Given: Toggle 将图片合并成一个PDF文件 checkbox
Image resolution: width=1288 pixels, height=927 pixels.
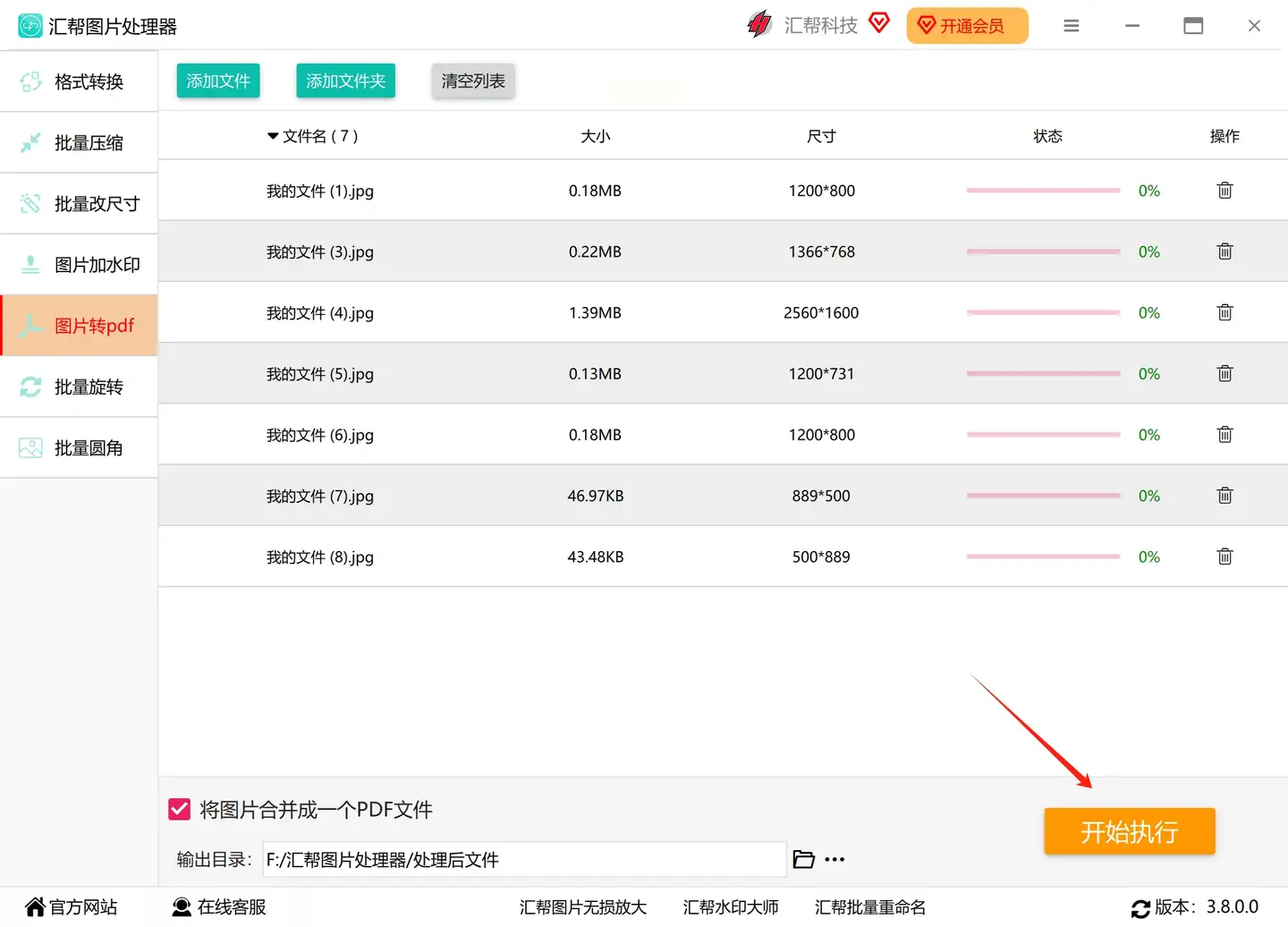Looking at the screenshot, I should (x=179, y=809).
